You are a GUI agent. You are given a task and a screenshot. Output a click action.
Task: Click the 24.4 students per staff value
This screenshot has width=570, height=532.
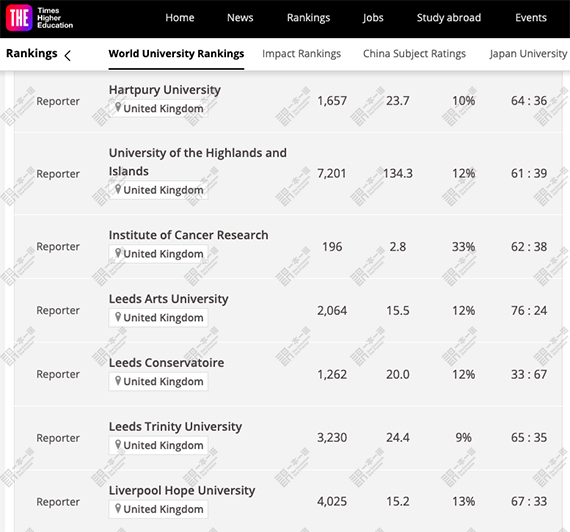398,437
